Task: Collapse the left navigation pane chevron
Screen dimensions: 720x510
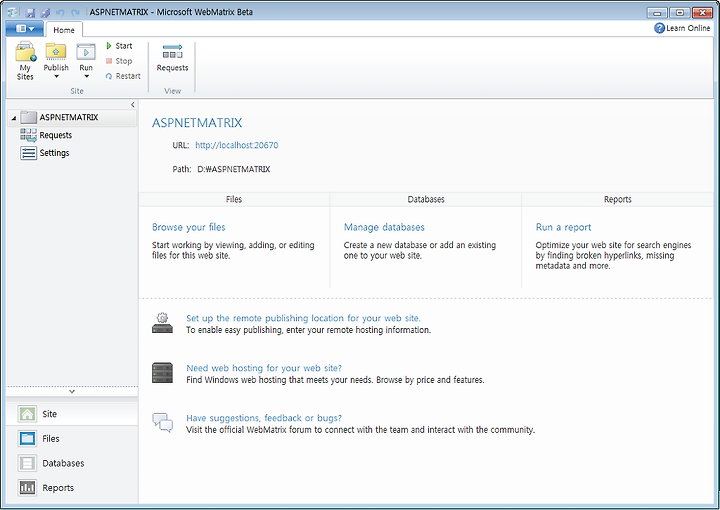Action: click(x=132, y=105)
